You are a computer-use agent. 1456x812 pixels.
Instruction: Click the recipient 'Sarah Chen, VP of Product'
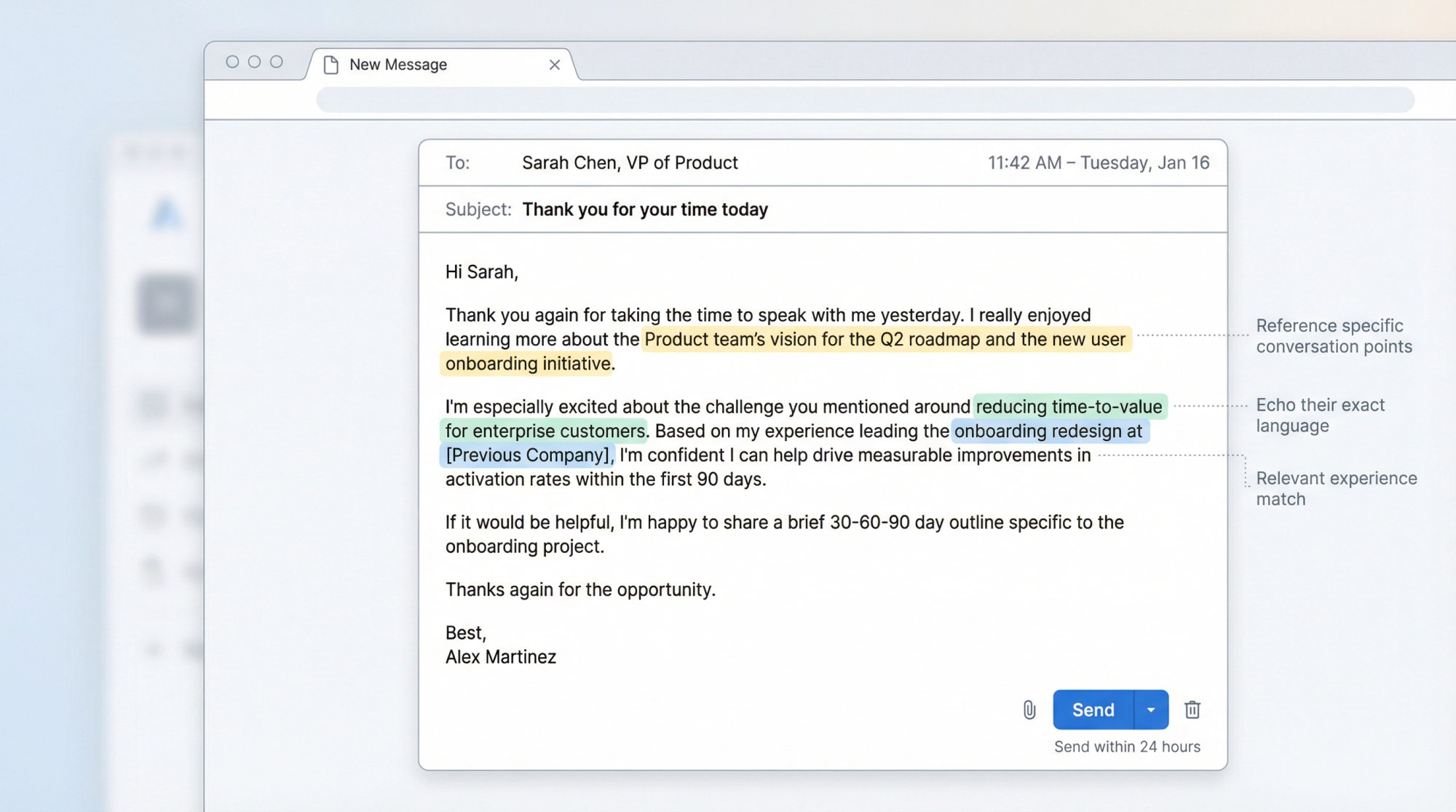point(630,162)
